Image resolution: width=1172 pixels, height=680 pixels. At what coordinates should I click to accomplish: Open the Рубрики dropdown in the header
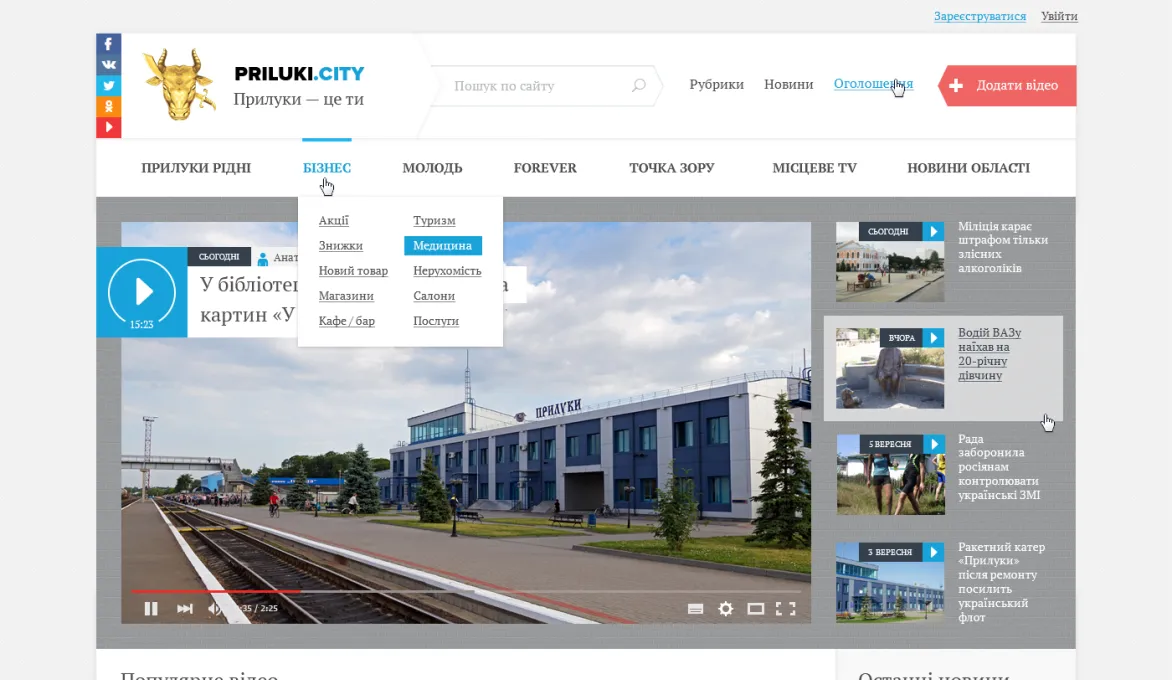point(716,84)
